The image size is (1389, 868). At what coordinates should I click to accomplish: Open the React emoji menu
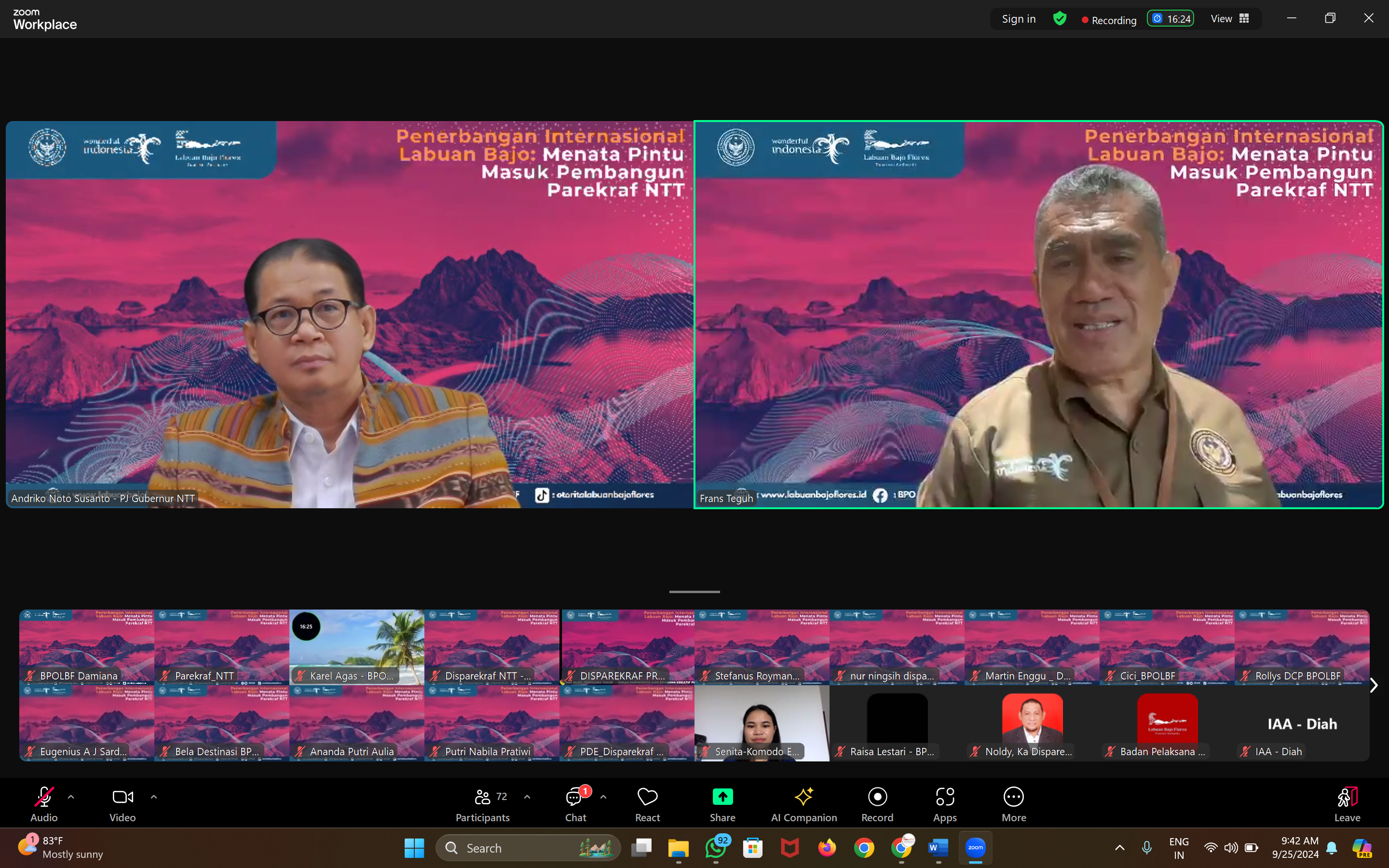(647, 804)
